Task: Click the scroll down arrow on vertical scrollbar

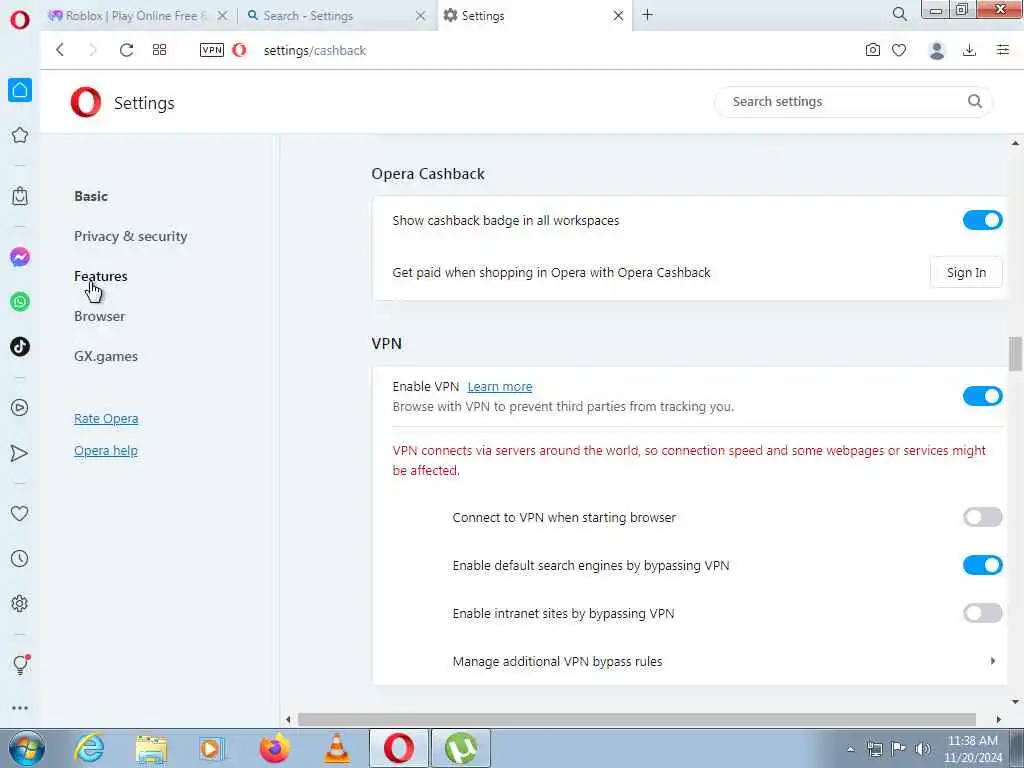Action: click(1015, 702)
